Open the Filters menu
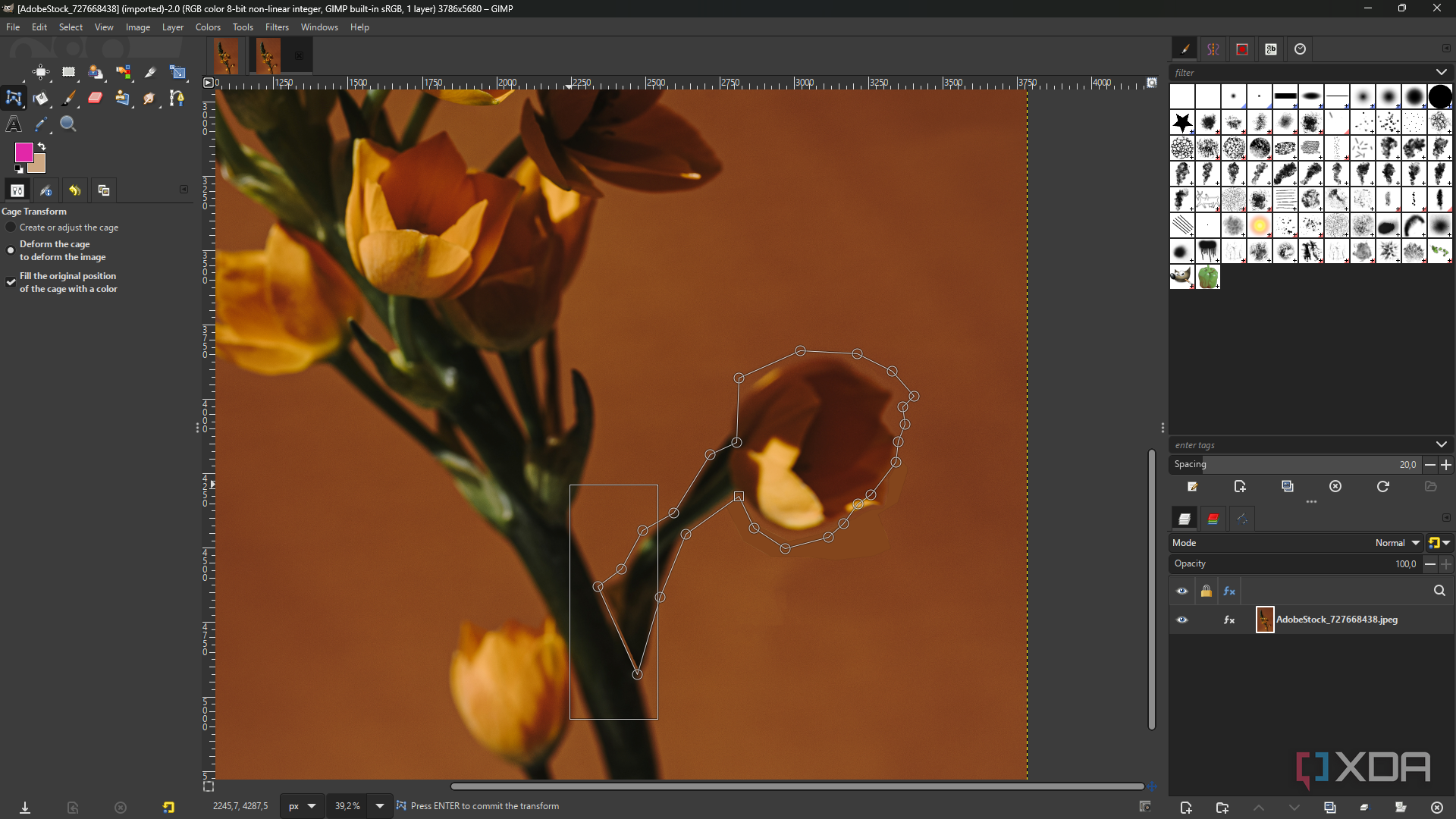The height and width of the screenshot is (819, 1456). (277, 27)
